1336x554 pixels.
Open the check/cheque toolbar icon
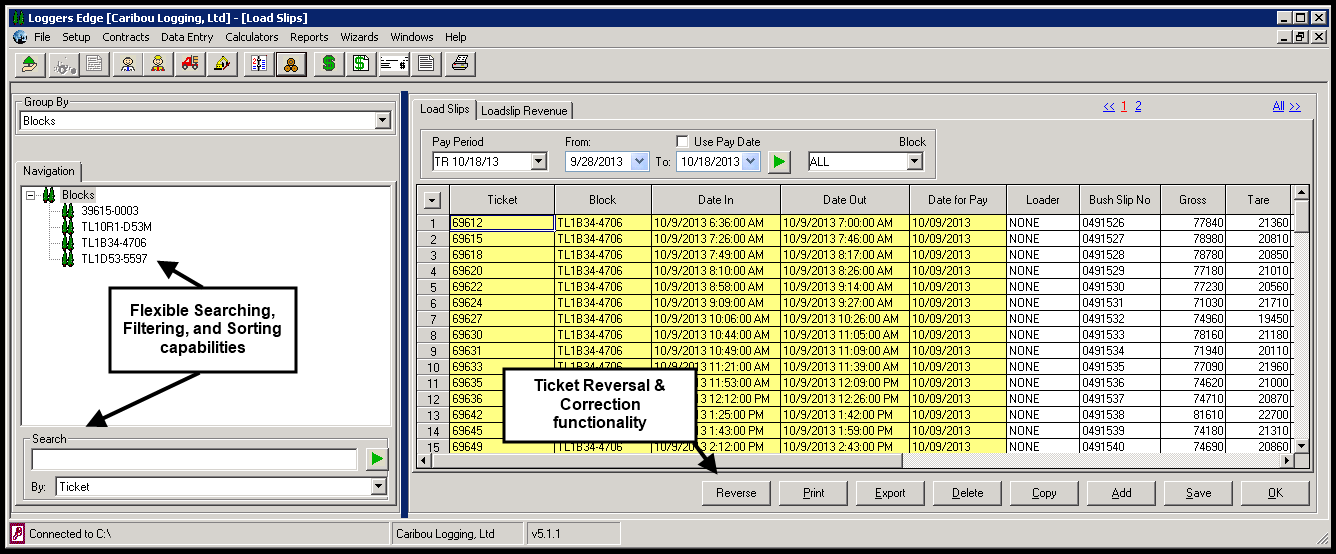[394, 64]
